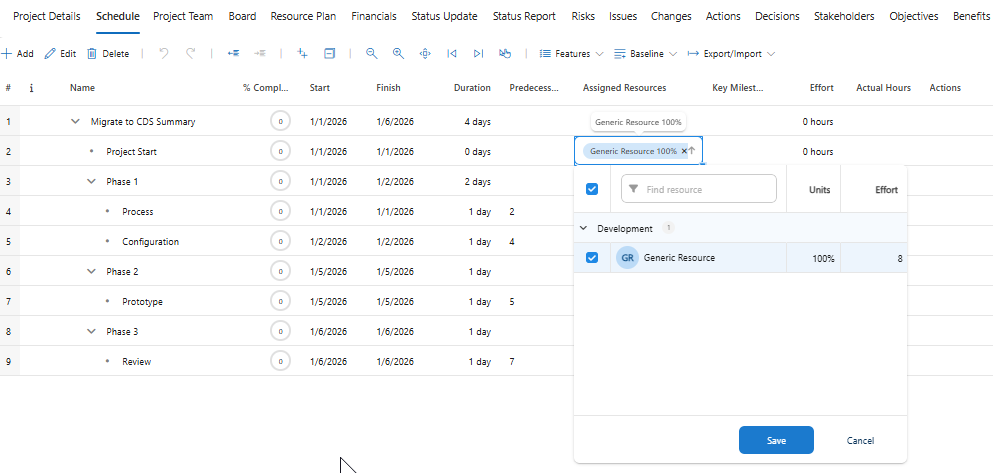
Task: Click the GR avatar icon
Action: [x=627, y=258]
